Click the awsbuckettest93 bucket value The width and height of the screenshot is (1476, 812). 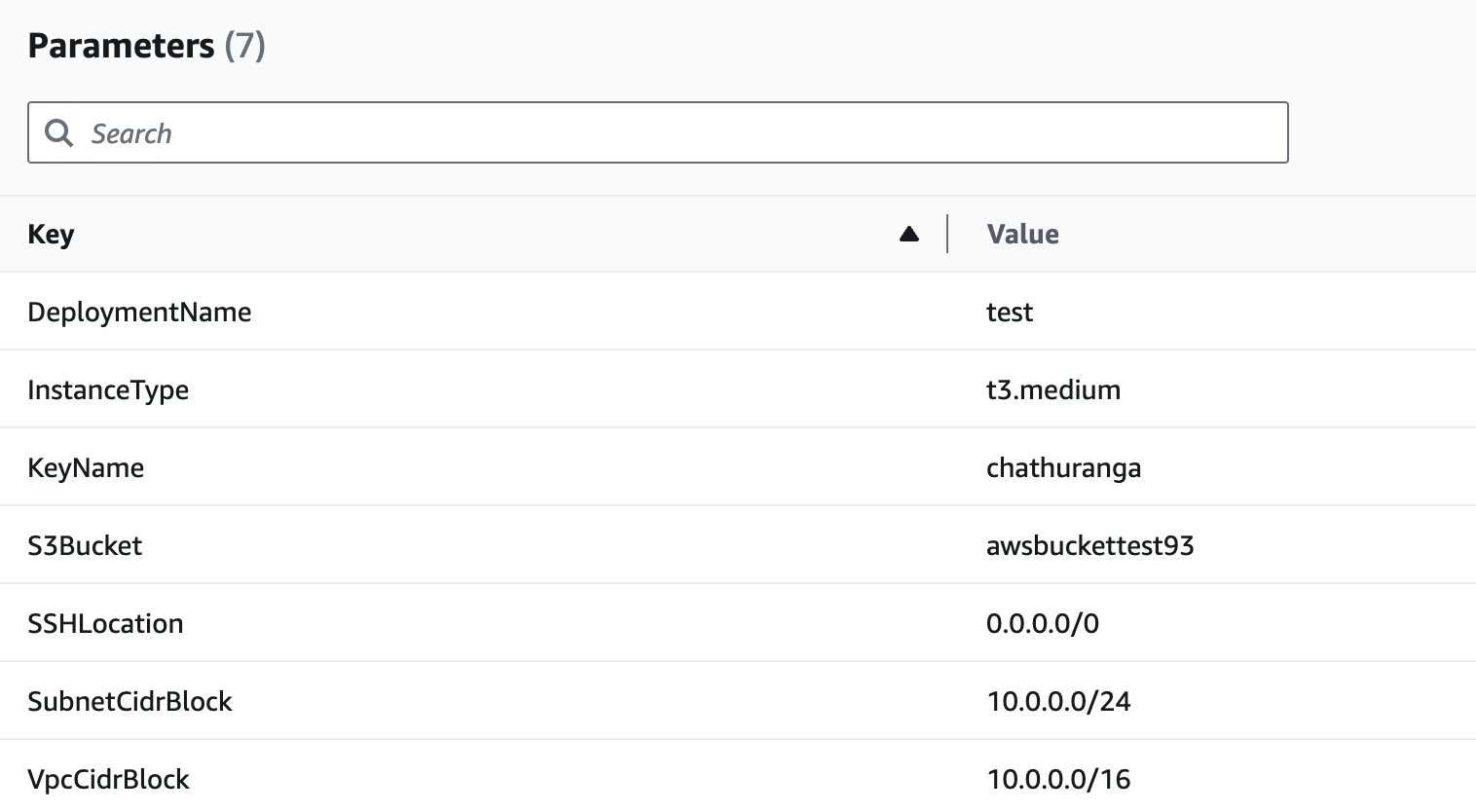[x=1089, y=545]
